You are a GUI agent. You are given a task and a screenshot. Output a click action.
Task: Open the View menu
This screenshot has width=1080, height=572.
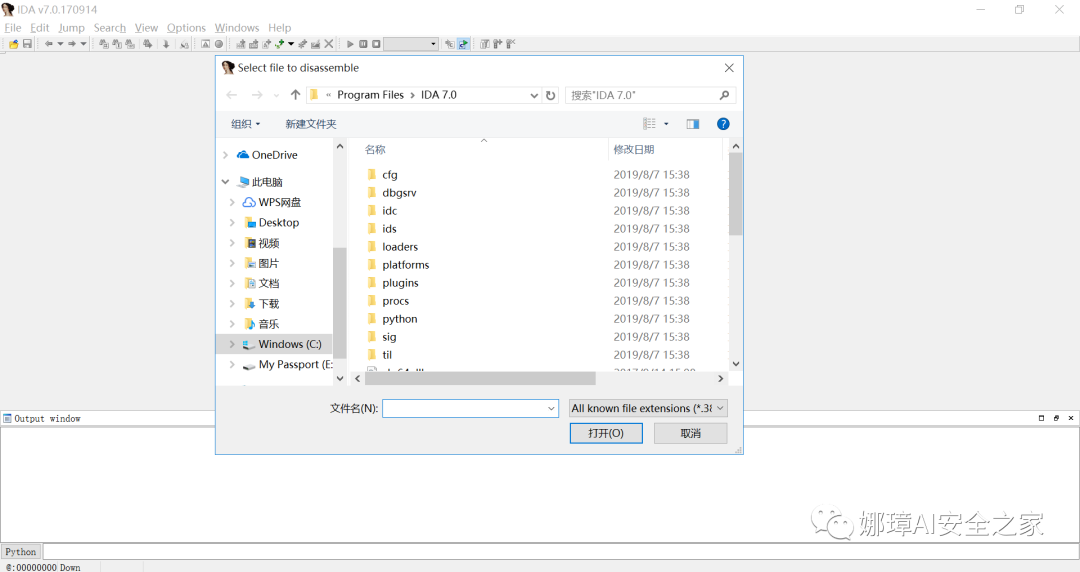(x=146, y=28)
